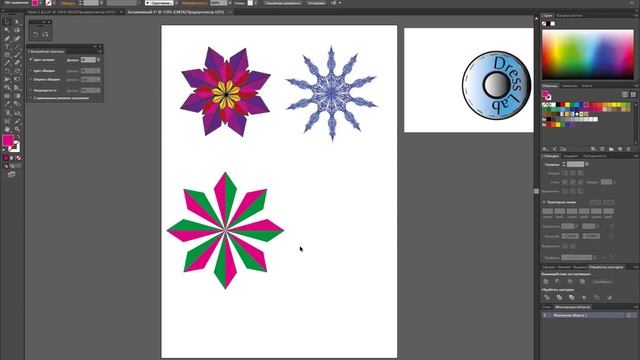640x360 pixels.
Task: Click the None (red slash) color mode button
Action: click(x=18, y=158)
